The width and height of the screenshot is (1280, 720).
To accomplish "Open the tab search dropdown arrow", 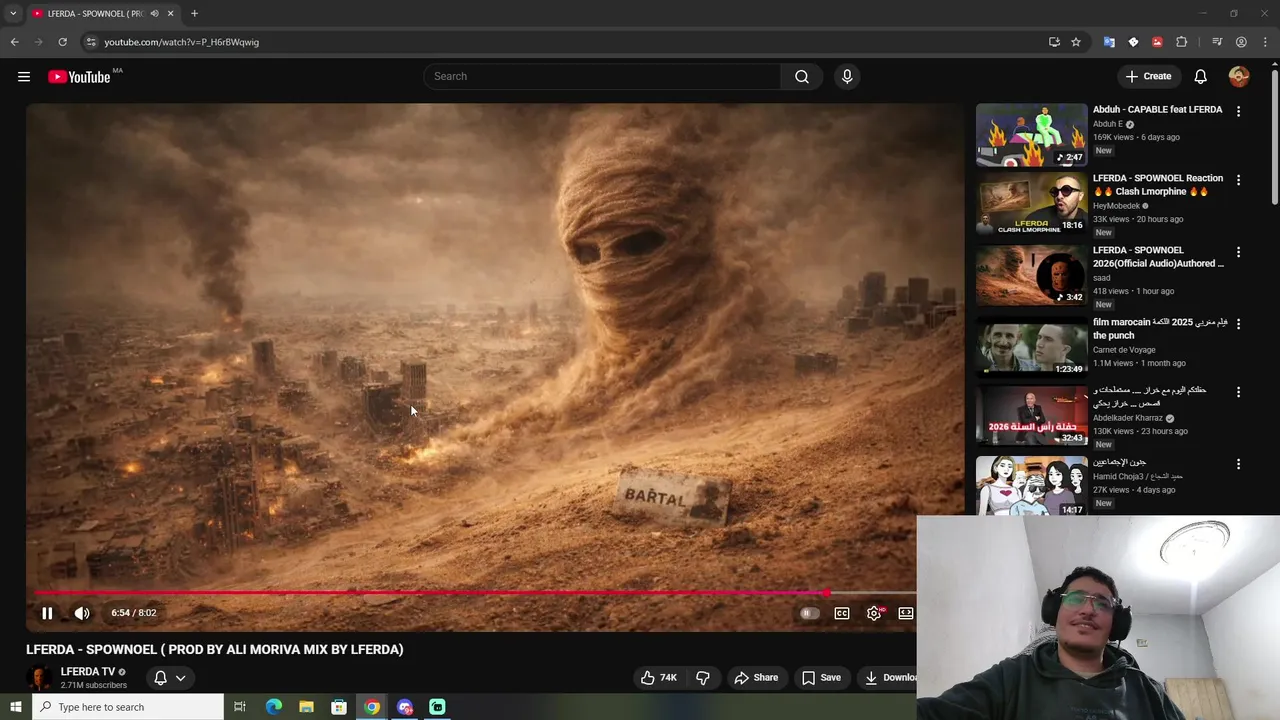I will coord(13,14).
